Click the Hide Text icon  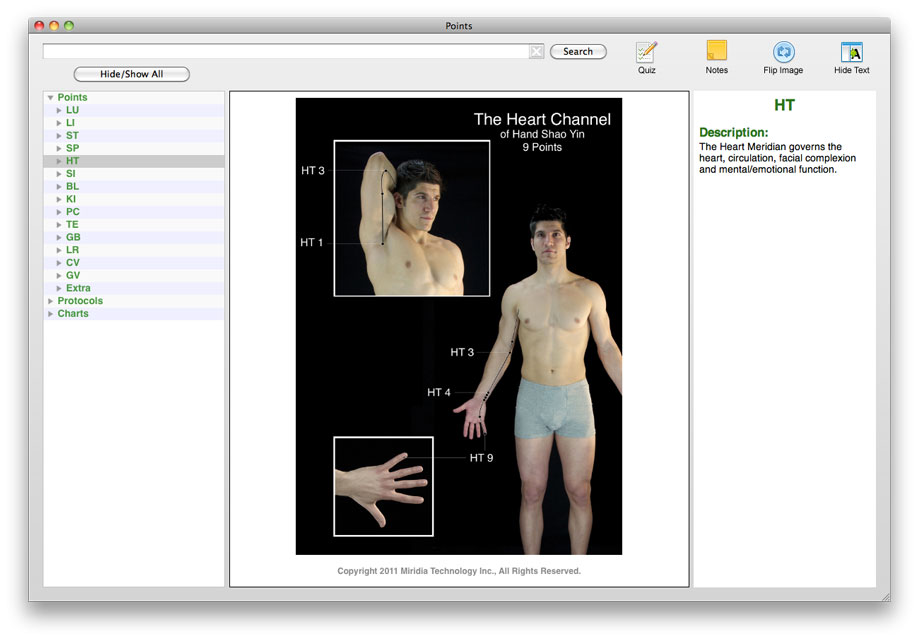point(851,52)
